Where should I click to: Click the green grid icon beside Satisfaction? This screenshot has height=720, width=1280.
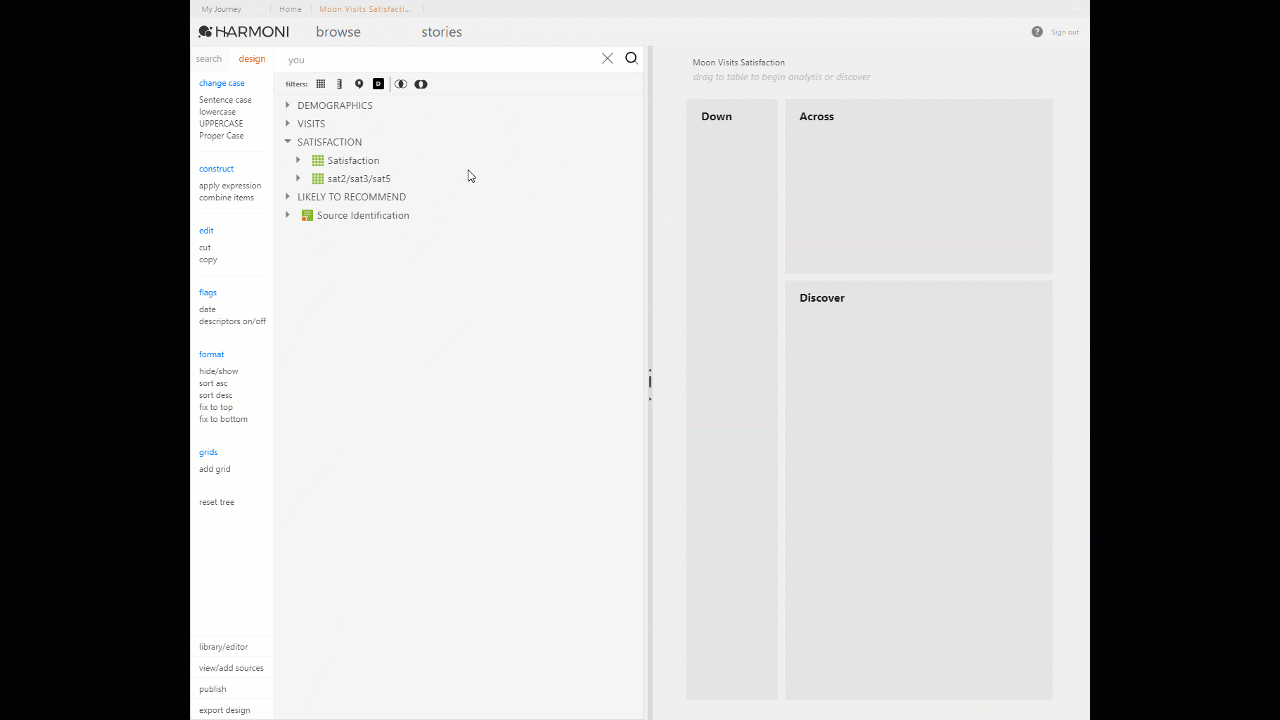[x=318, y=160]
